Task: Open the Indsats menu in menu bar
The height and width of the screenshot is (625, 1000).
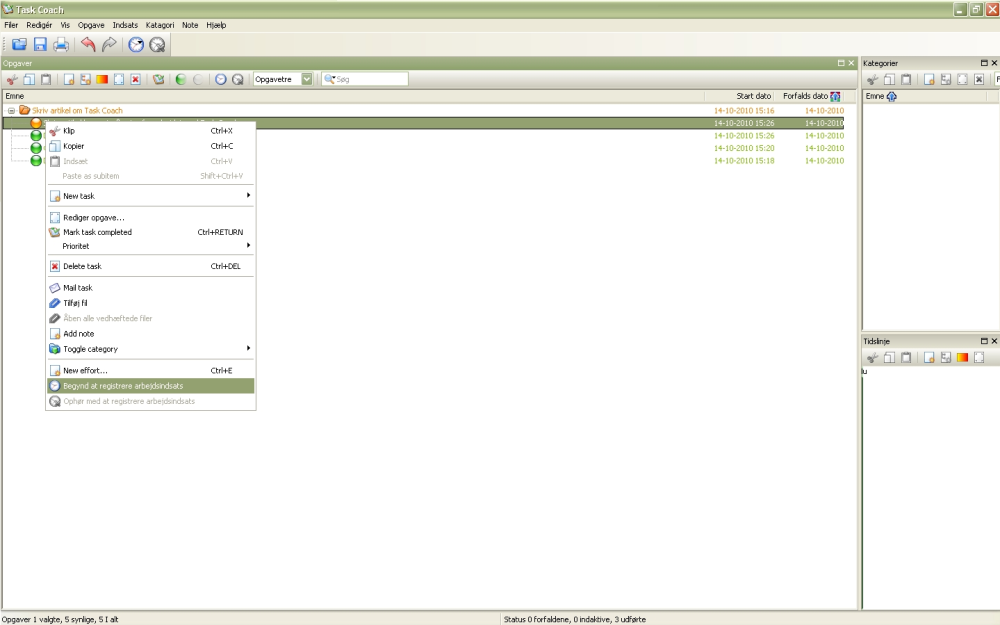Action: click(x=125, y=25)
